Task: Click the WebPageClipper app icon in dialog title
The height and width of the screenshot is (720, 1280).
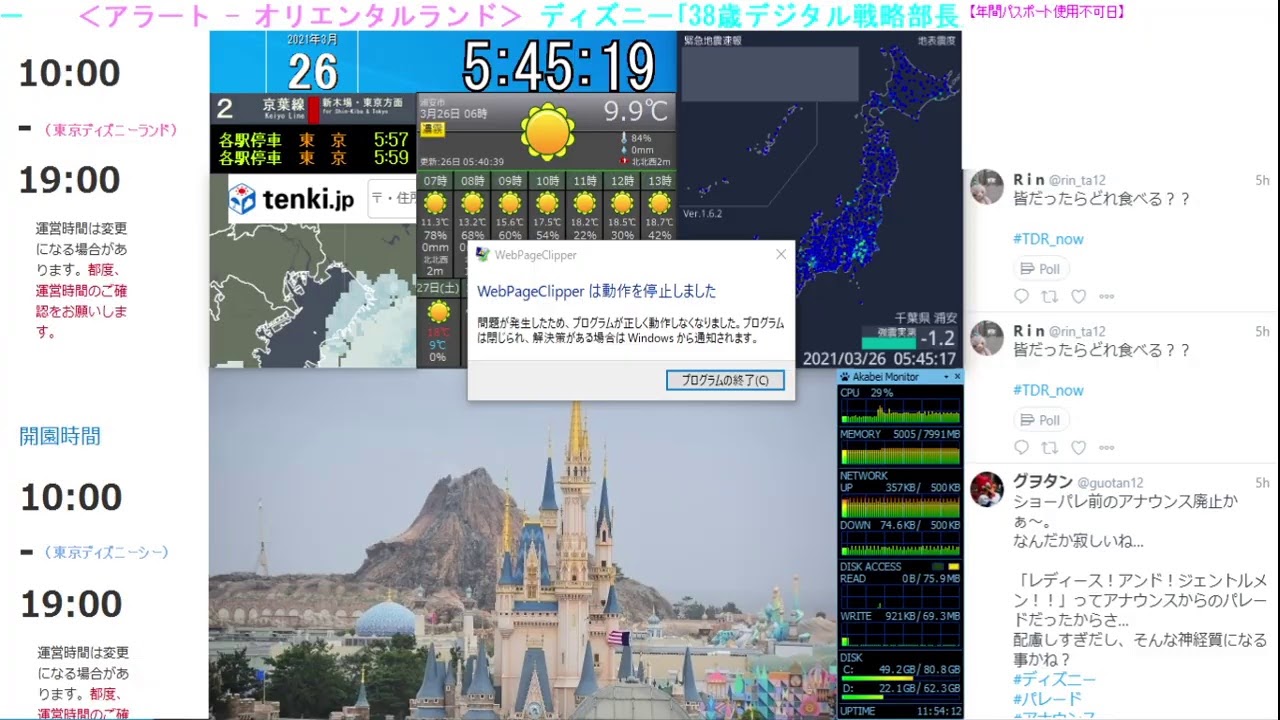Action: point(482,254)
